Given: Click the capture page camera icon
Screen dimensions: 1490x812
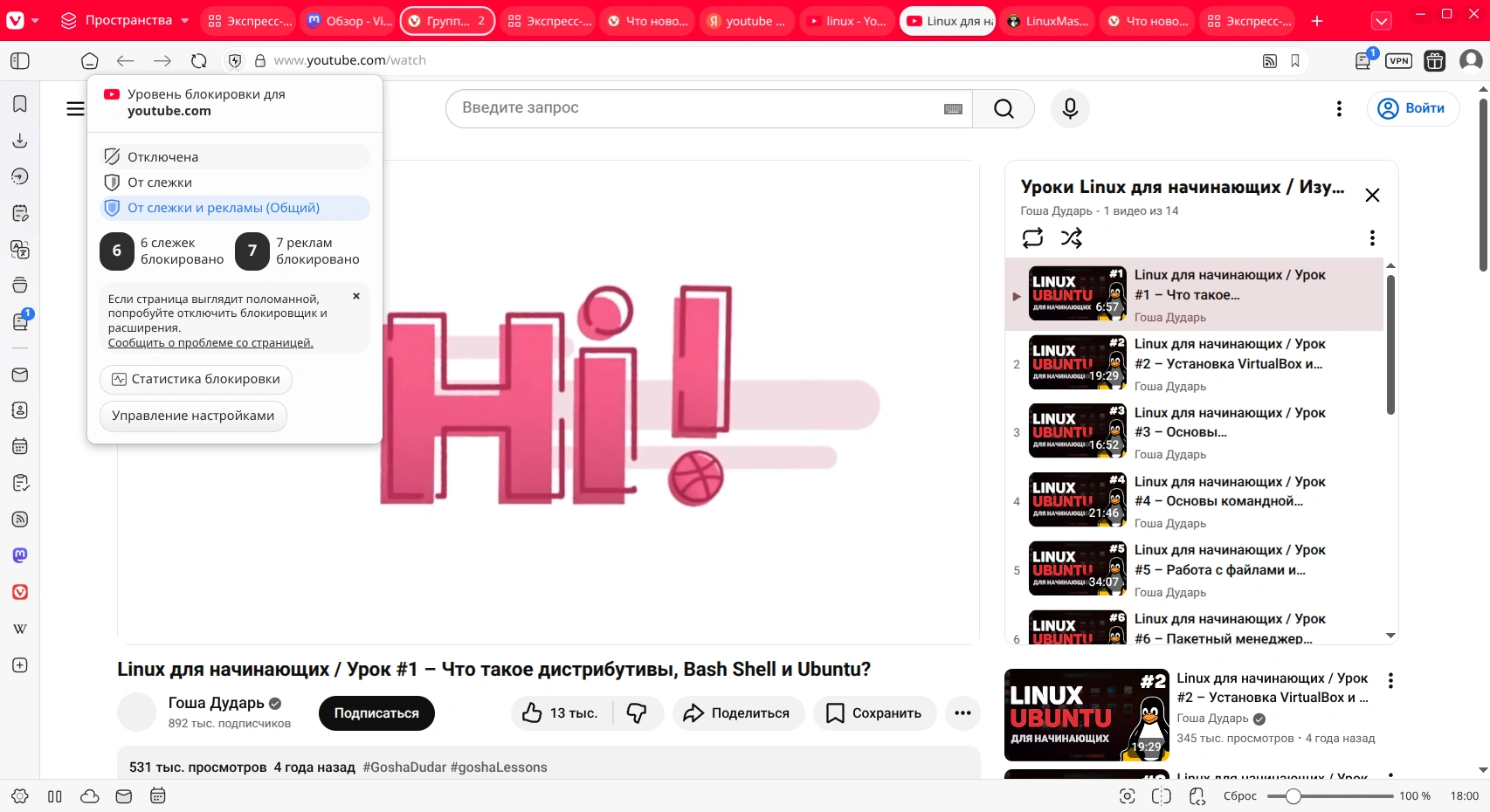Looking at the screenshot, I should (x=1128, y=796).
